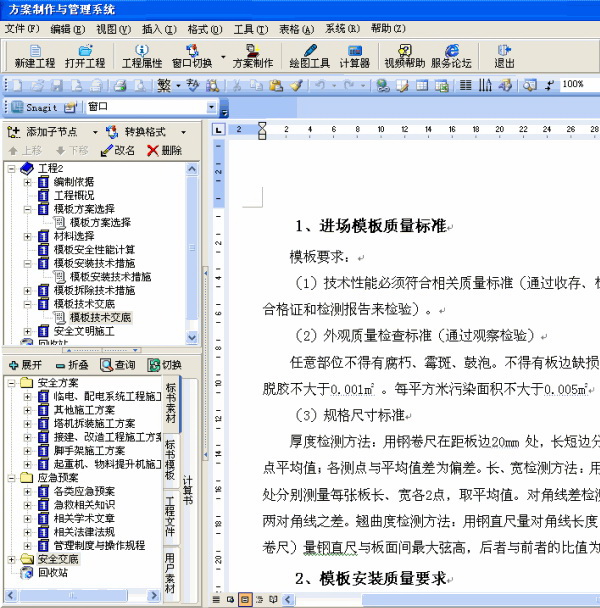
Task: Click the 改名 rename button
Action: [x=118, y=150]
